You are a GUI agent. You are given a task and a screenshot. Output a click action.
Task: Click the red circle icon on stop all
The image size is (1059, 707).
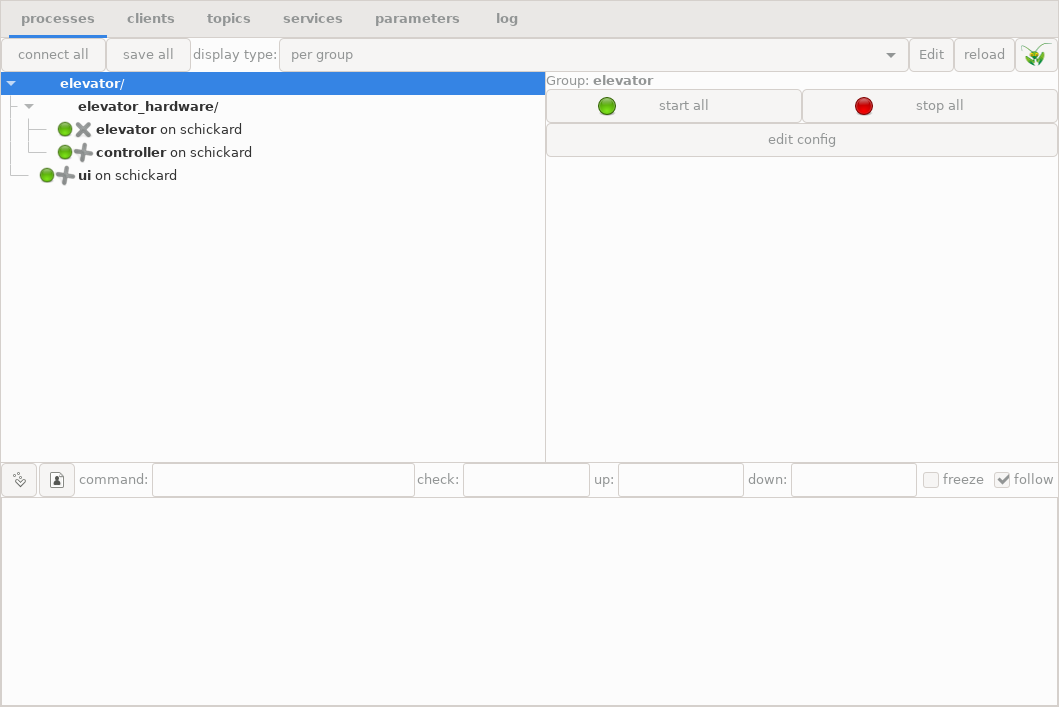tap(864, 106)
